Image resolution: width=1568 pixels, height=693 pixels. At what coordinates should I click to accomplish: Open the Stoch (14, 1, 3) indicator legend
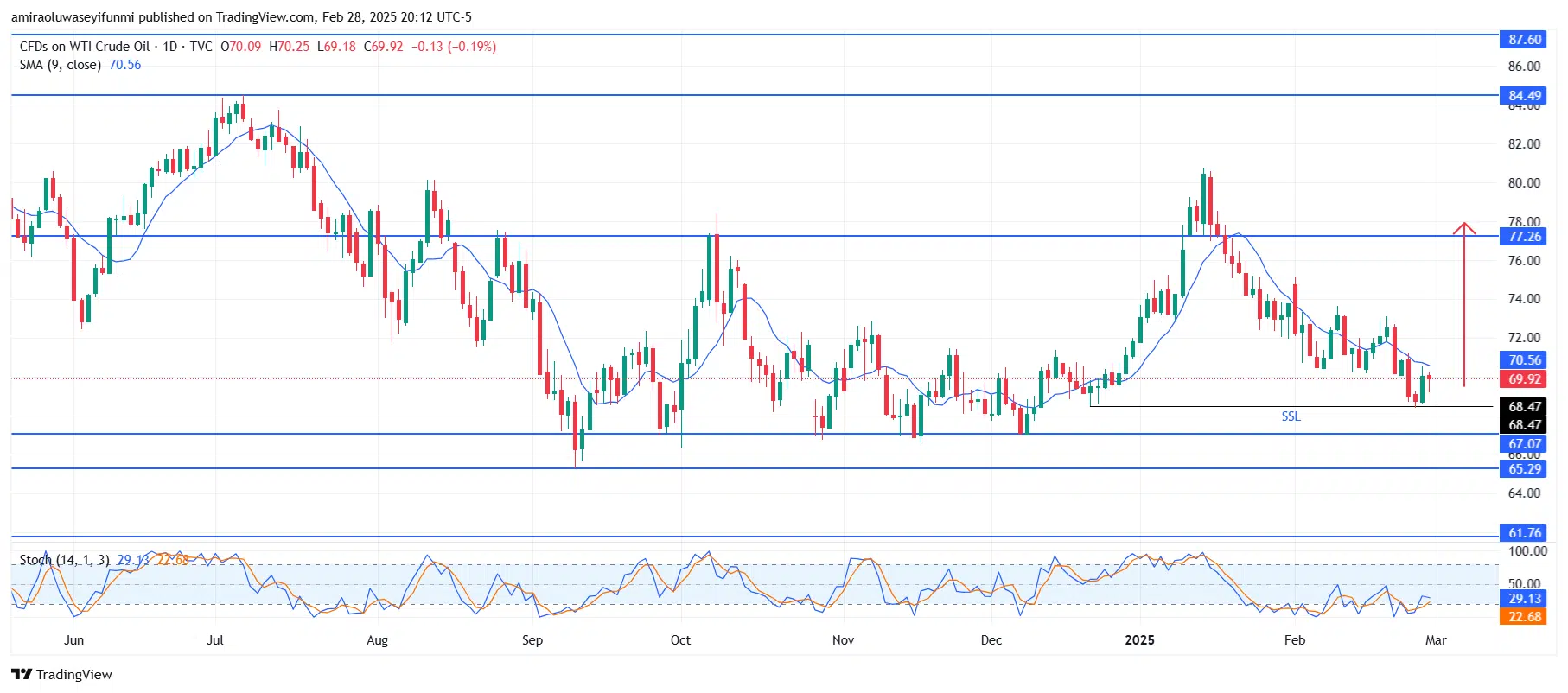pyautogui.click(x=65, y=560)
